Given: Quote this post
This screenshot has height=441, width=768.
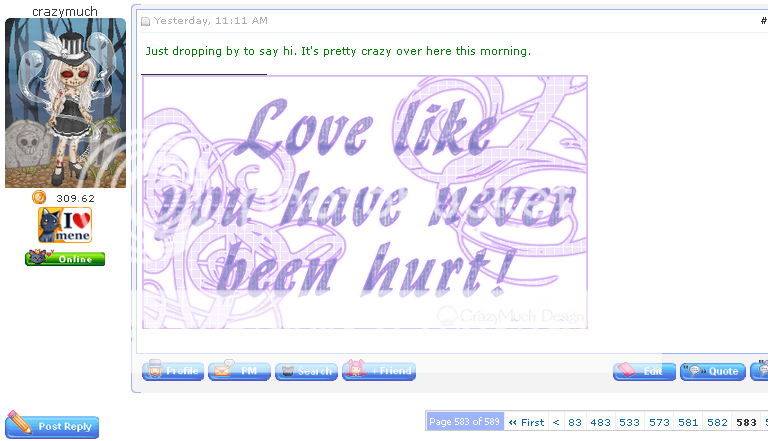Looking at the screenshot, I should tap(712, 371).
